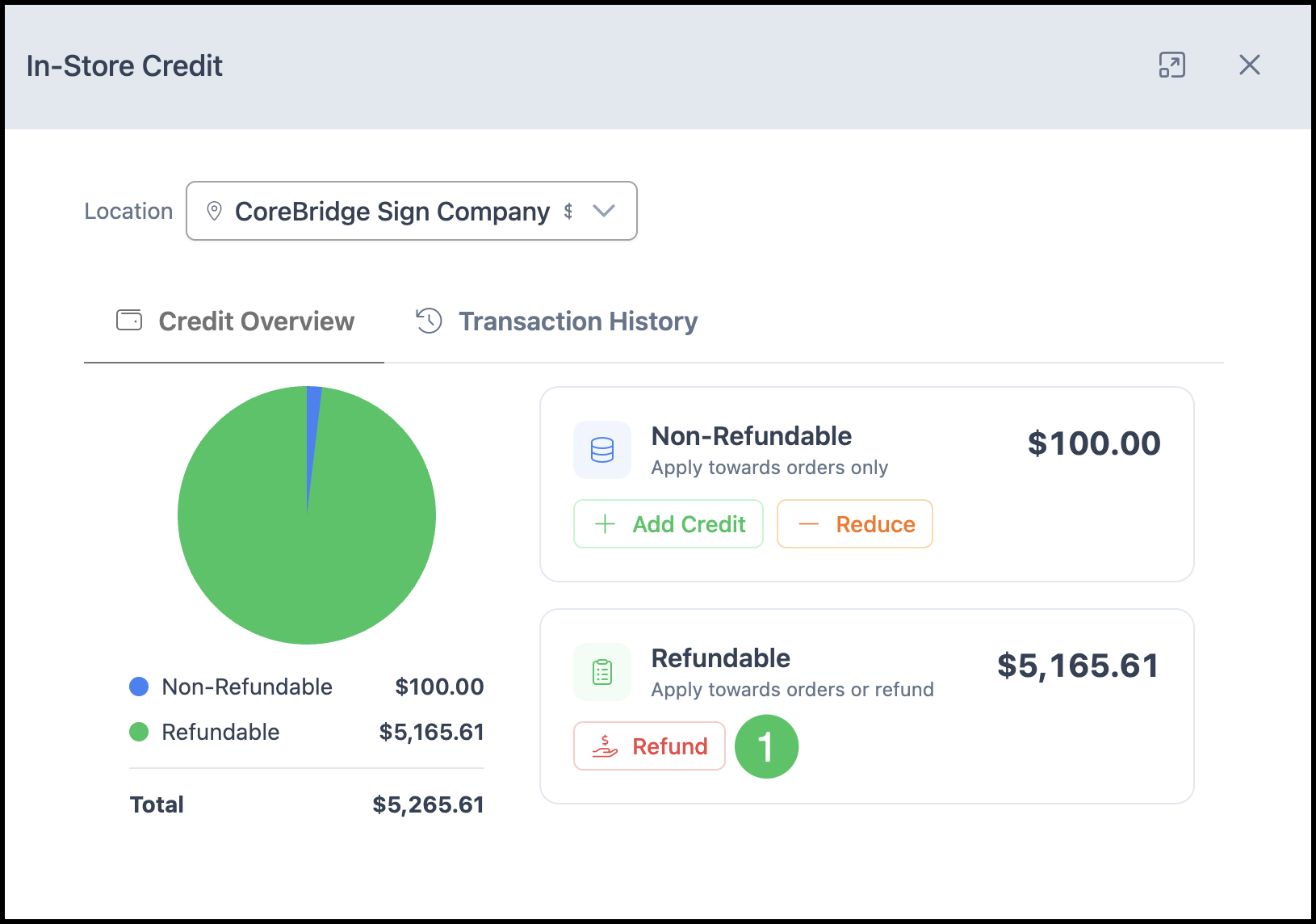Click the Refund button

pos(650,746)
